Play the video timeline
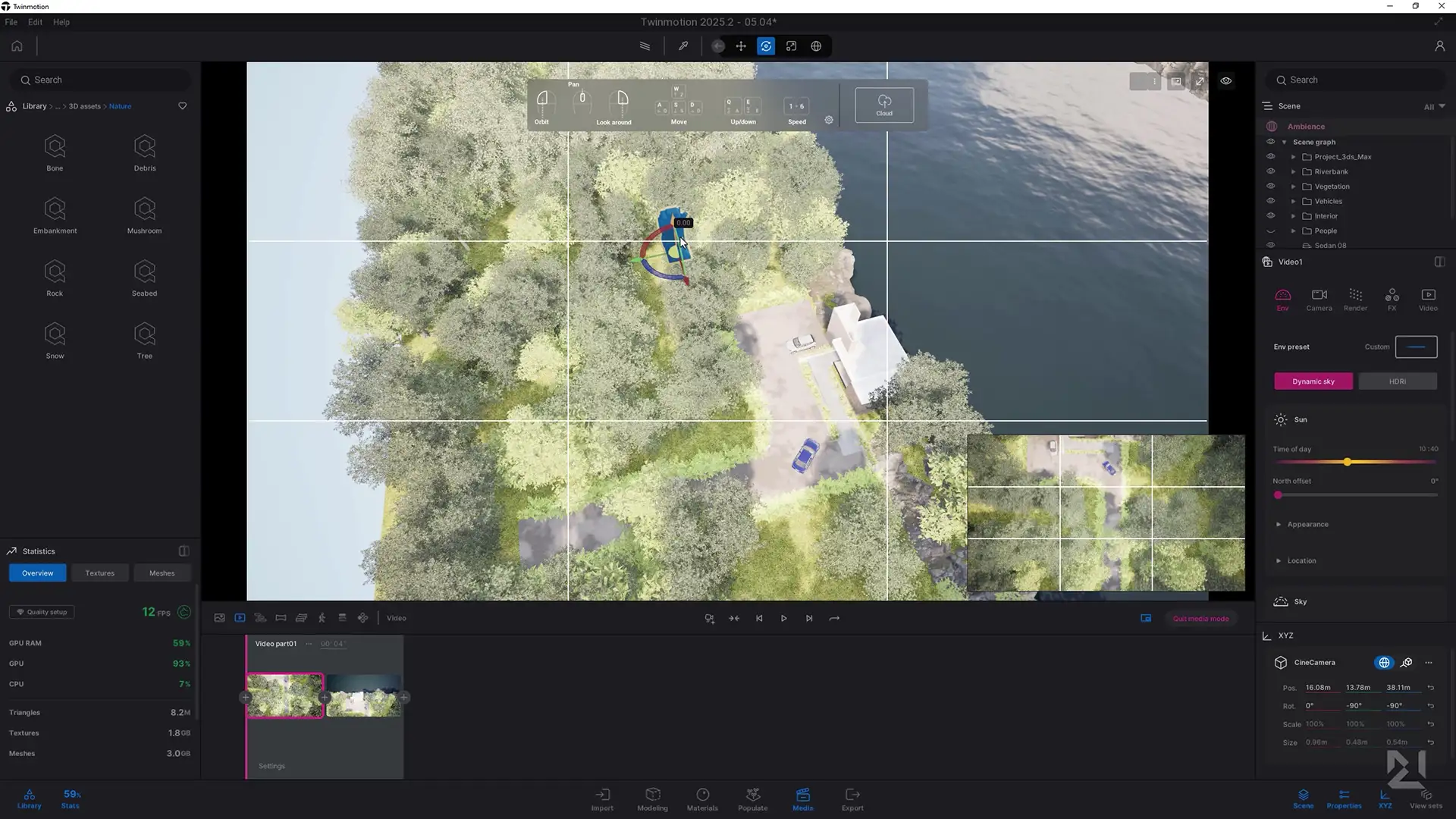Image resolution: width=1456 pixels, height=819 pixels. (784, 618)
